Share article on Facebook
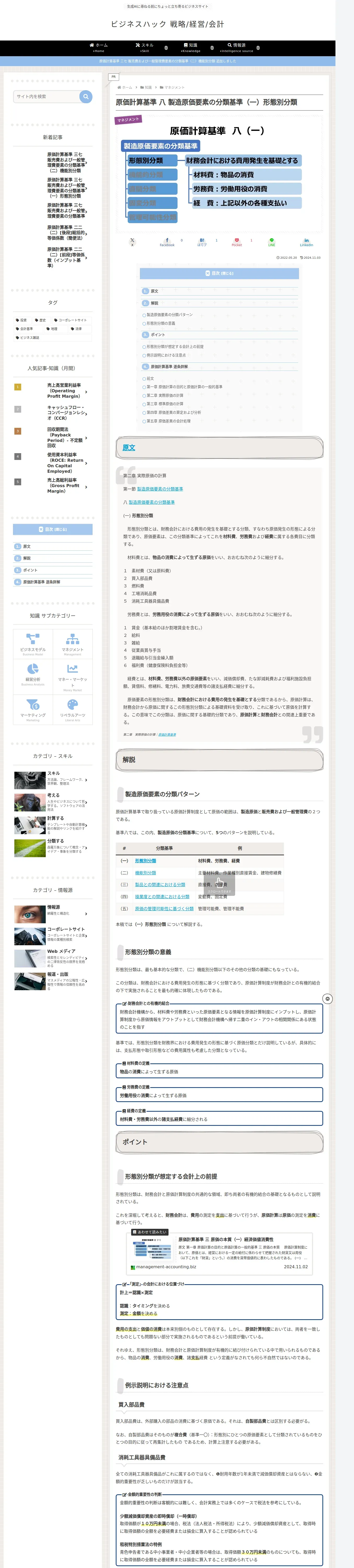The height and width of the screenshot is (1568, 354). pyautogui.click(x=167, y=242)
